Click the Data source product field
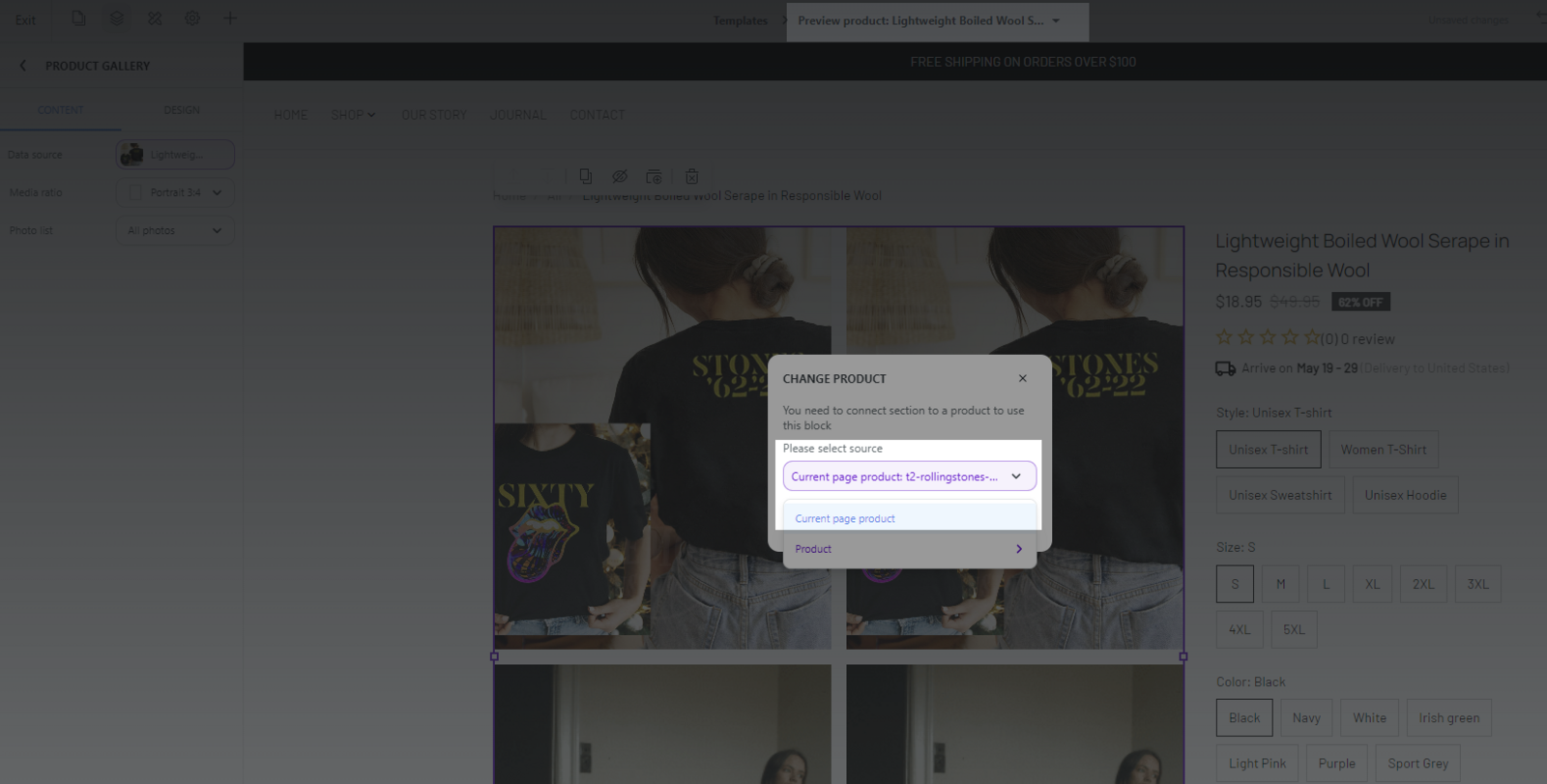1547x784 pixels. tap(175, 155)
